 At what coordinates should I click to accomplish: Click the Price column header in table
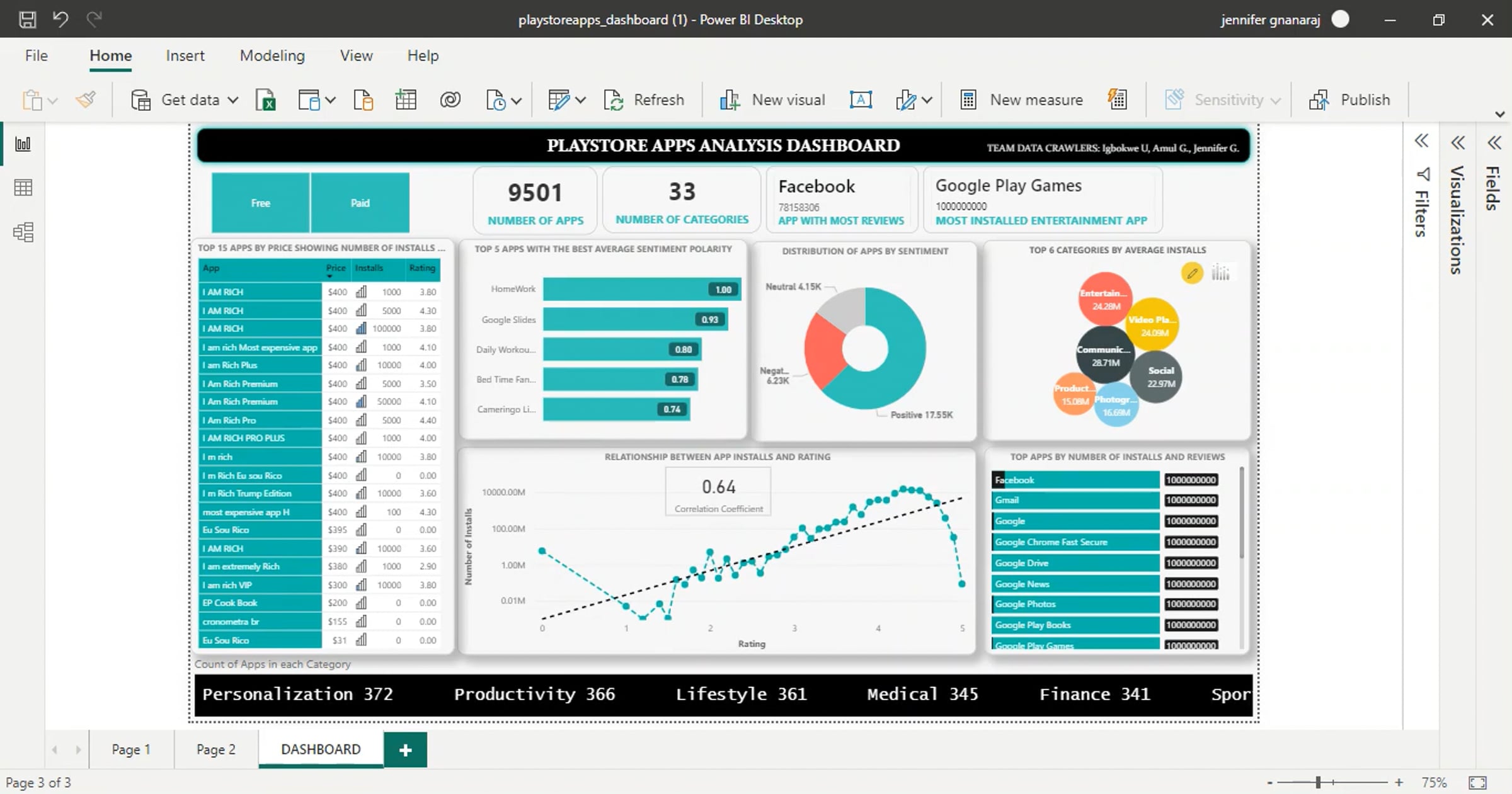tap(336, 268)
